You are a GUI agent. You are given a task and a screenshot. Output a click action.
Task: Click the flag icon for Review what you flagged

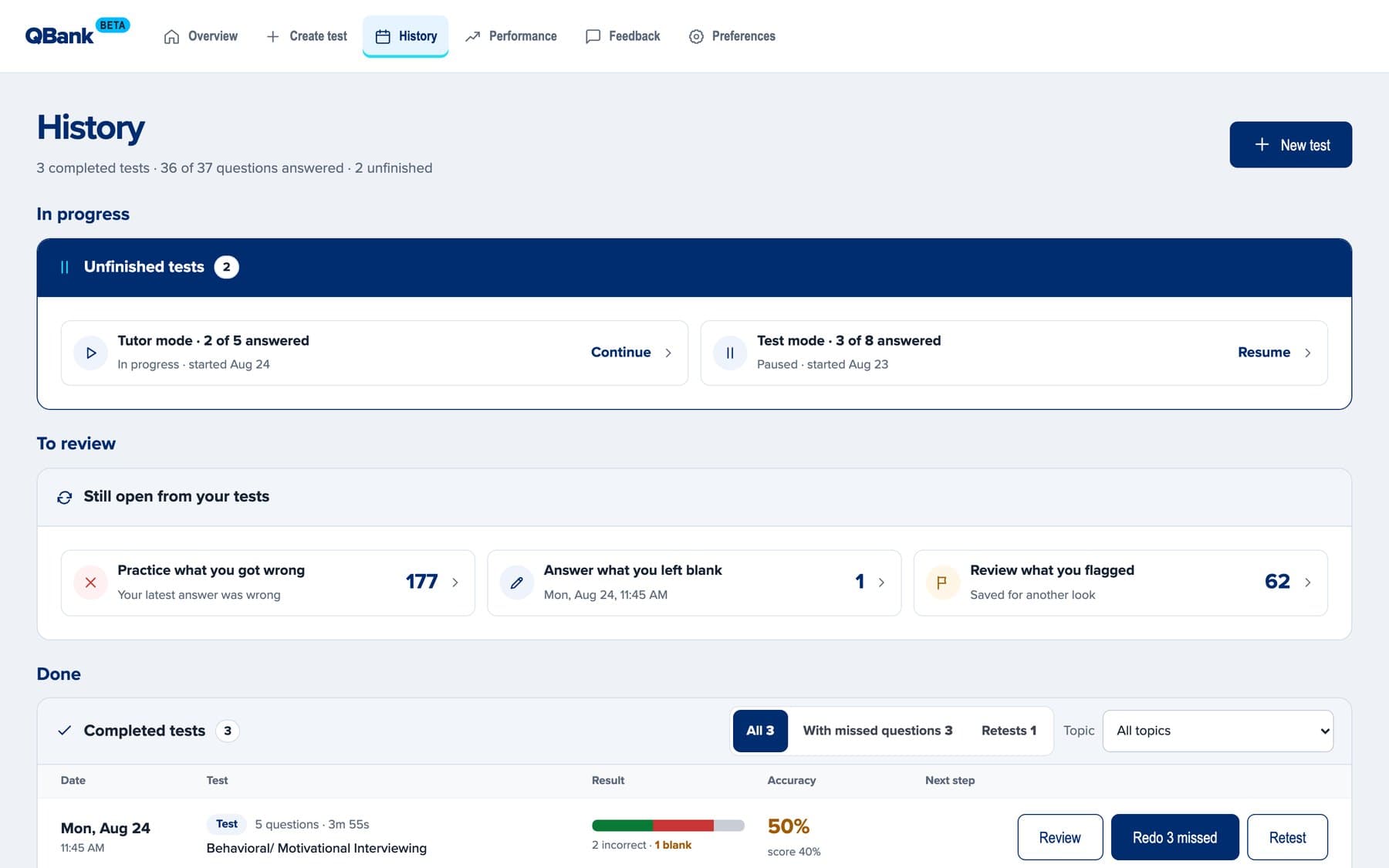[942, 583]
